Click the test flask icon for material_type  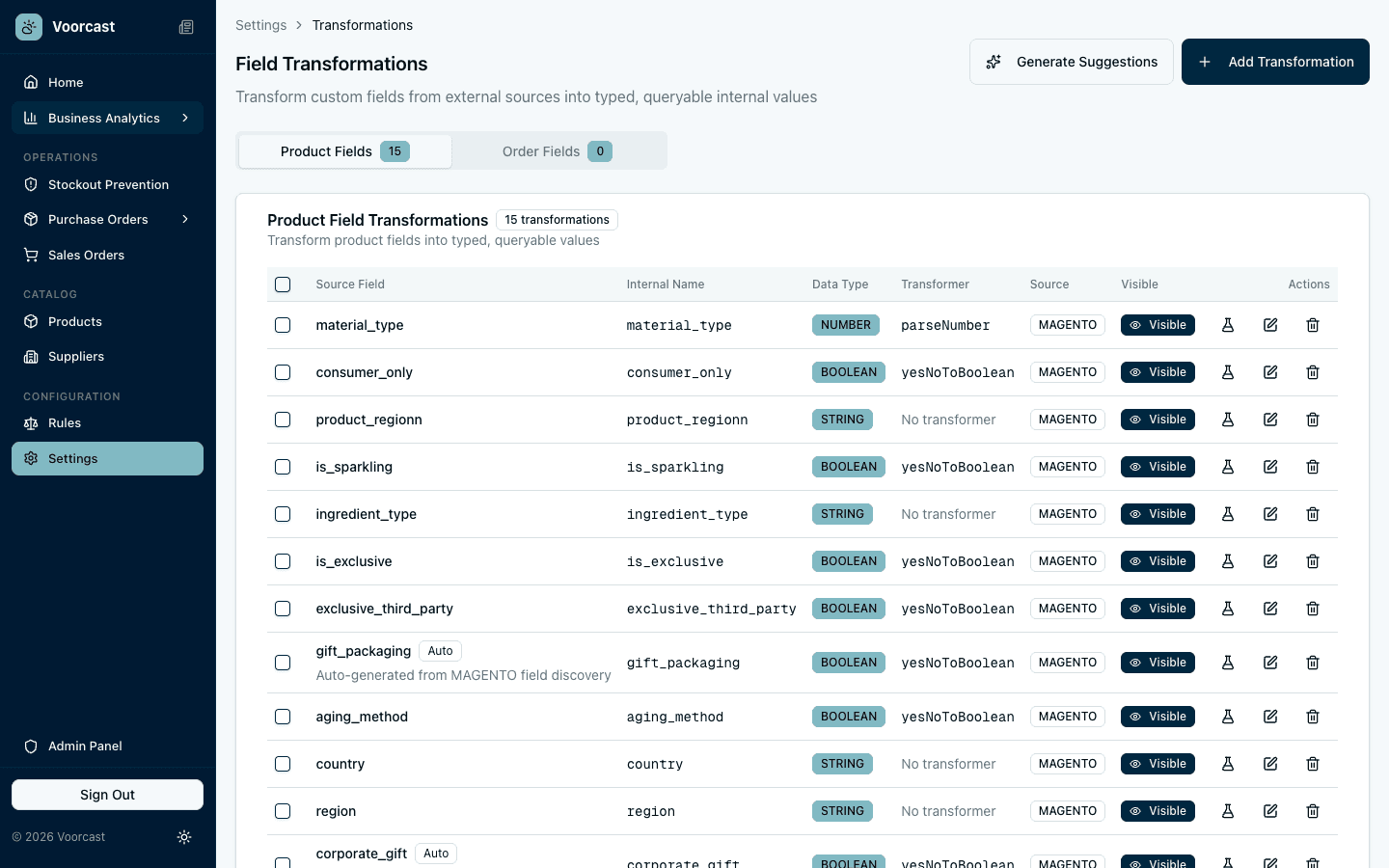(1228, 325)
